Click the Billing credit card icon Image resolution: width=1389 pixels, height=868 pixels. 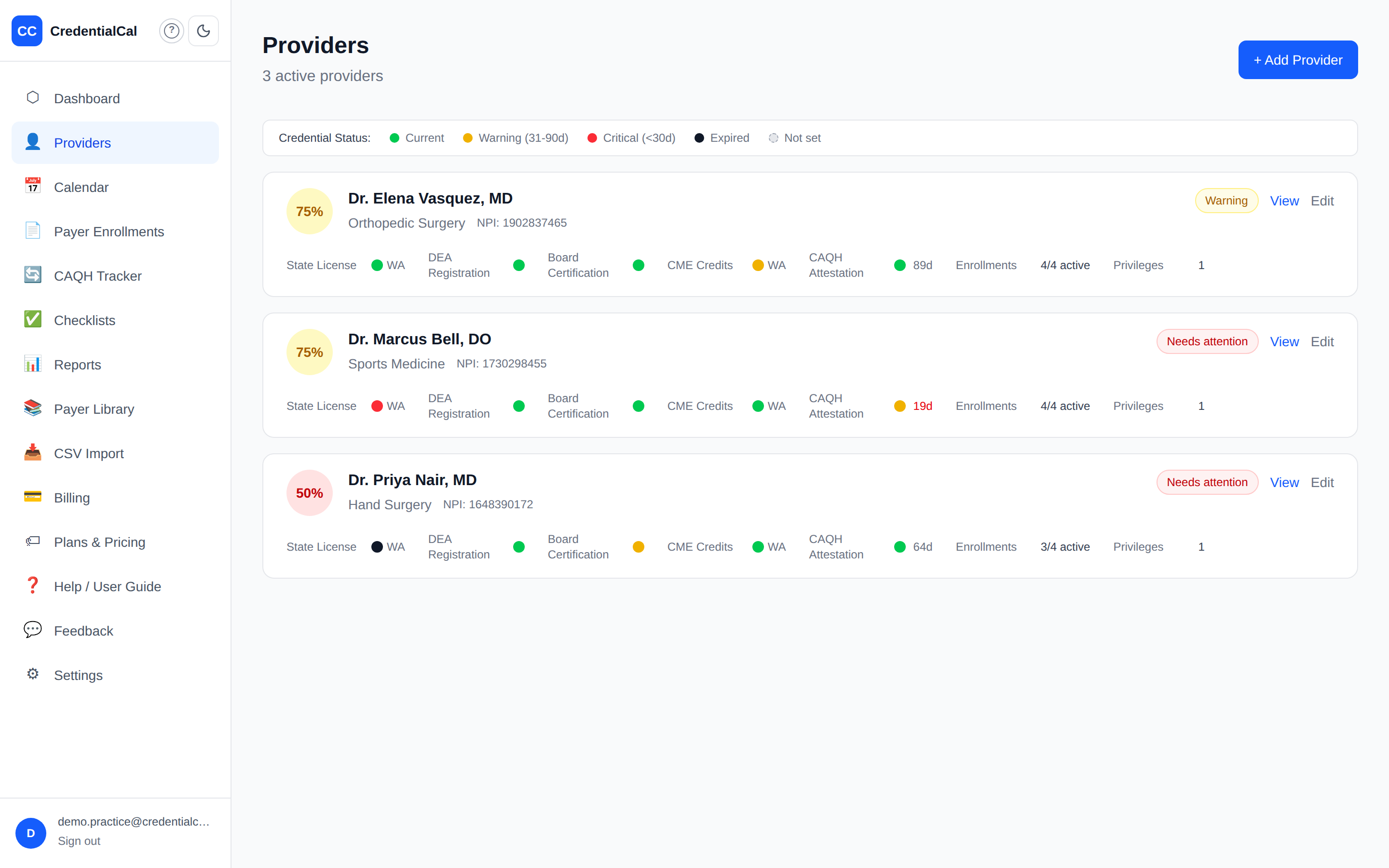tap(33, 497)
